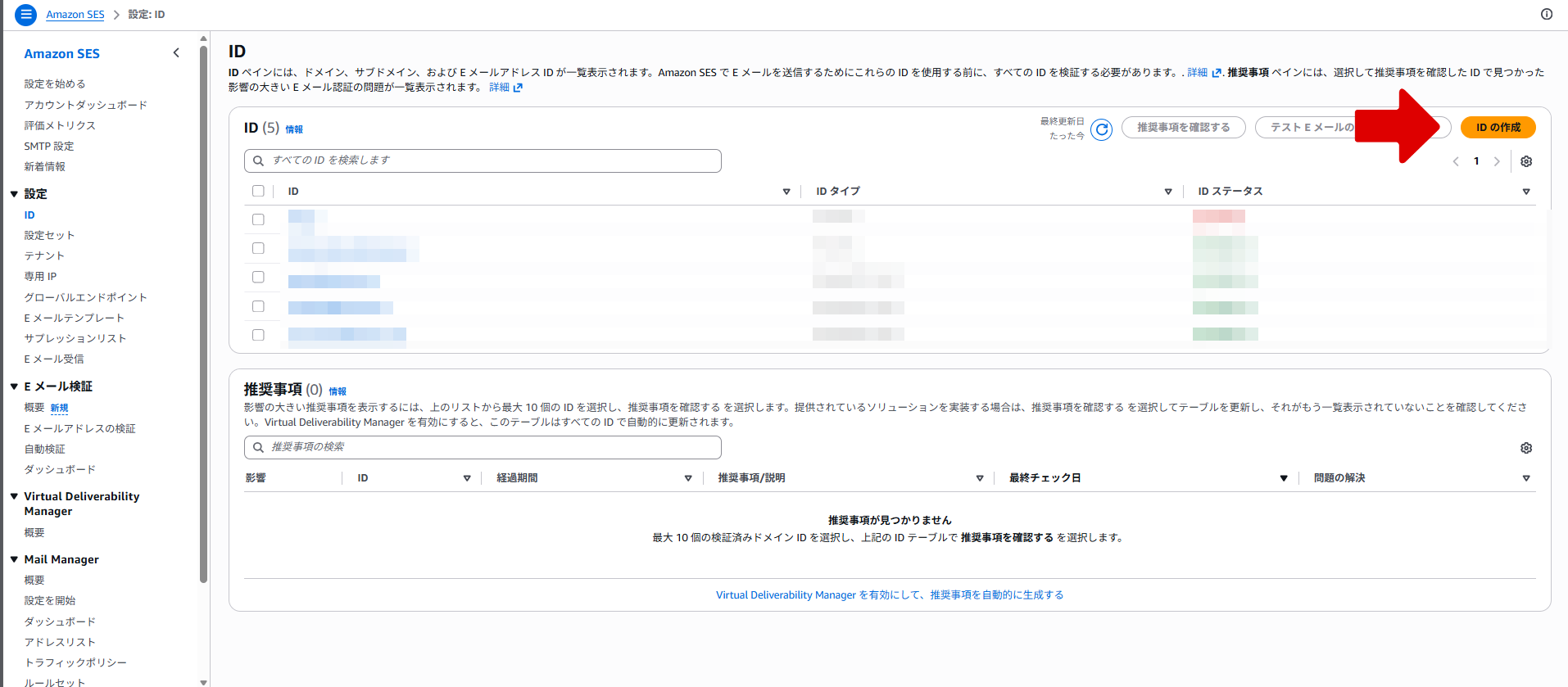Open 設定セット in the sidebar
This screenshot has width=1568, height=687.
coord(49,235)
